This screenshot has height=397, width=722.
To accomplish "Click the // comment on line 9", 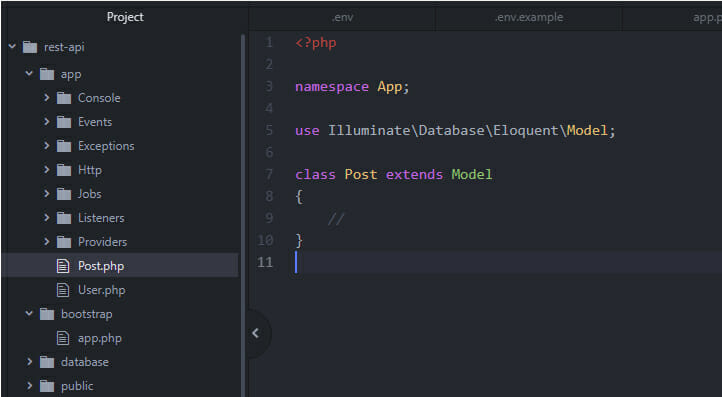I will [x=336, y=219].
